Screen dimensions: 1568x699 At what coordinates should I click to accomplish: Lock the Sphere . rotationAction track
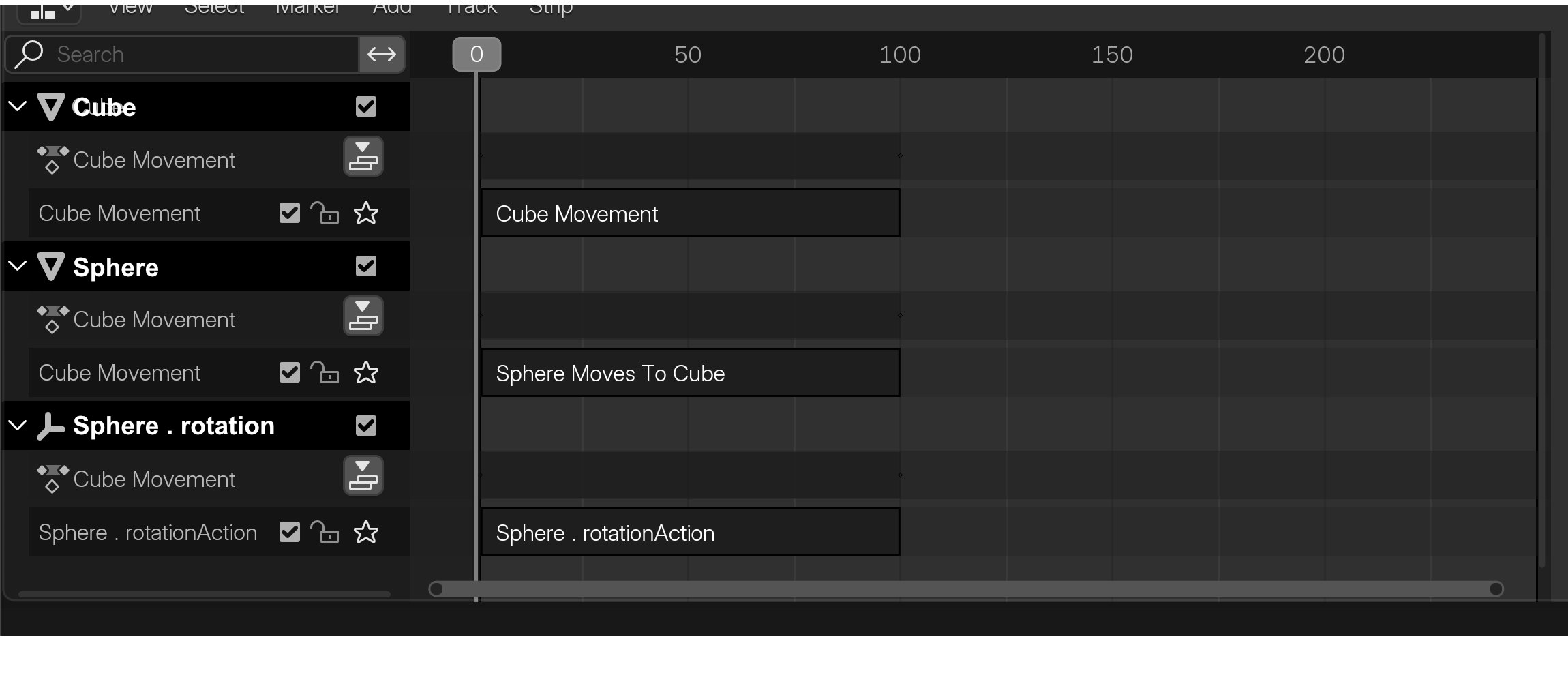[325, 533]
